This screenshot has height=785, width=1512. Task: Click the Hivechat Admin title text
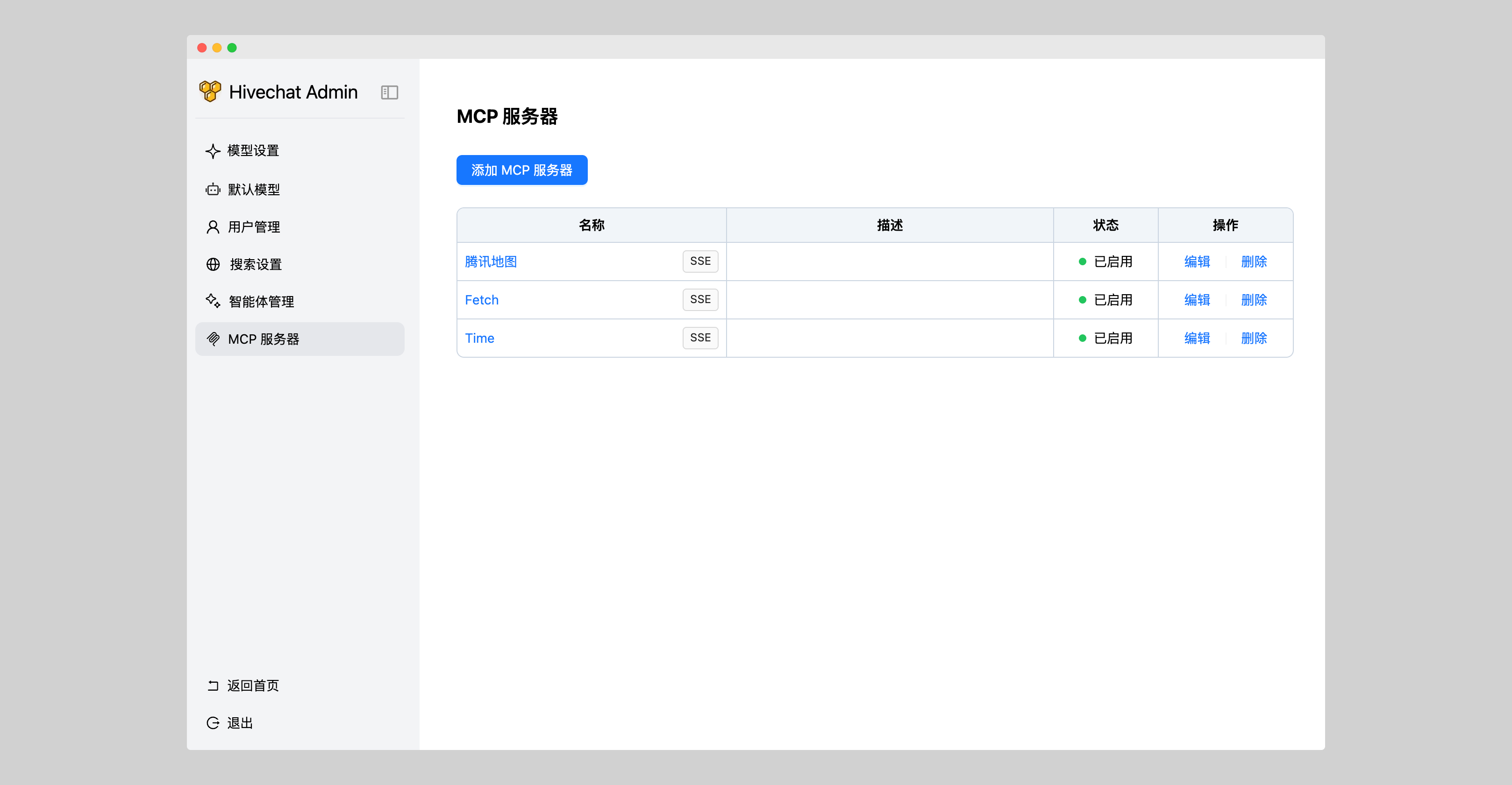tap(293, 92)
